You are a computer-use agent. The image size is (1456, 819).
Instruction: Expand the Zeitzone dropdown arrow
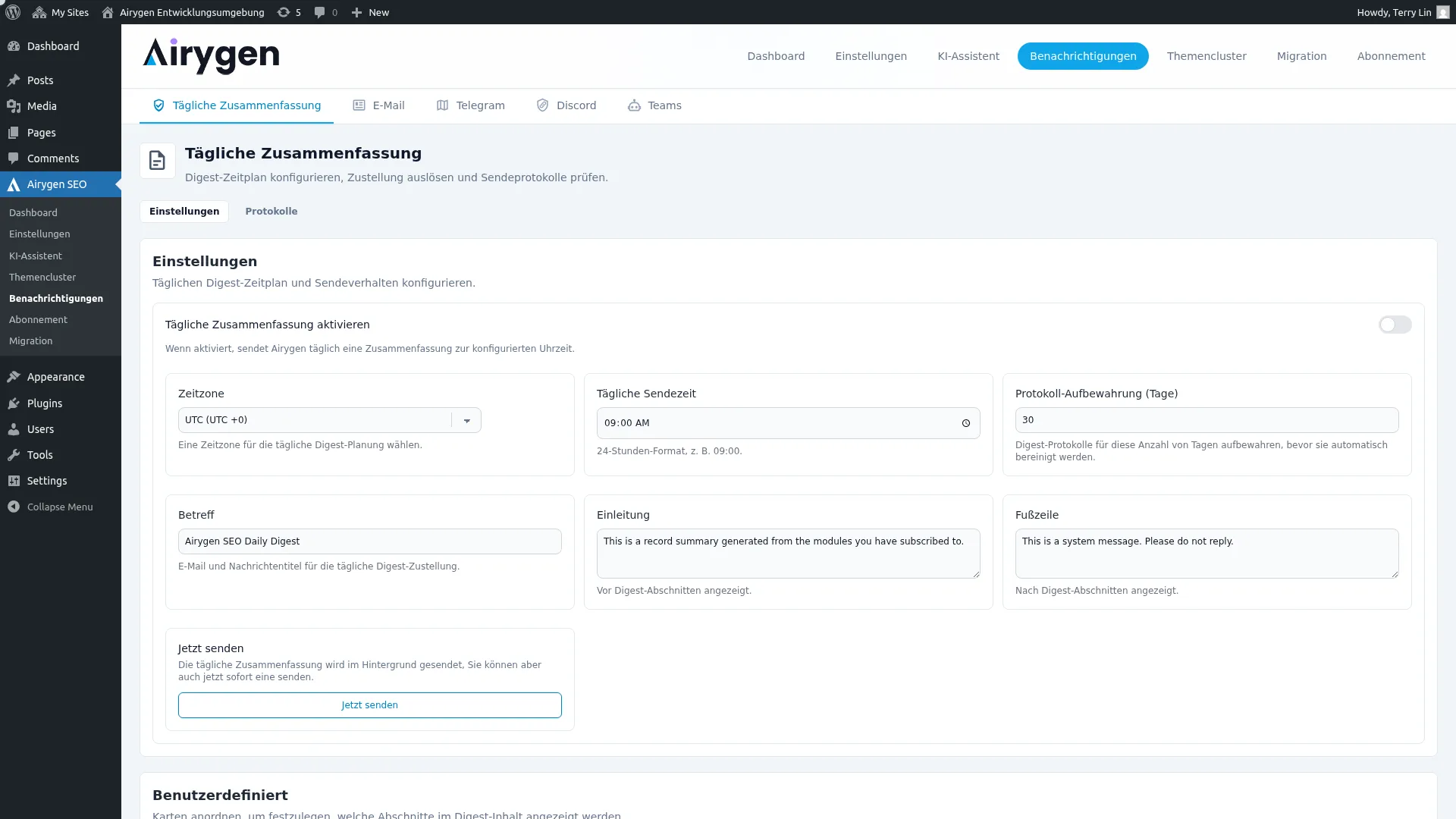pos(466,420)
